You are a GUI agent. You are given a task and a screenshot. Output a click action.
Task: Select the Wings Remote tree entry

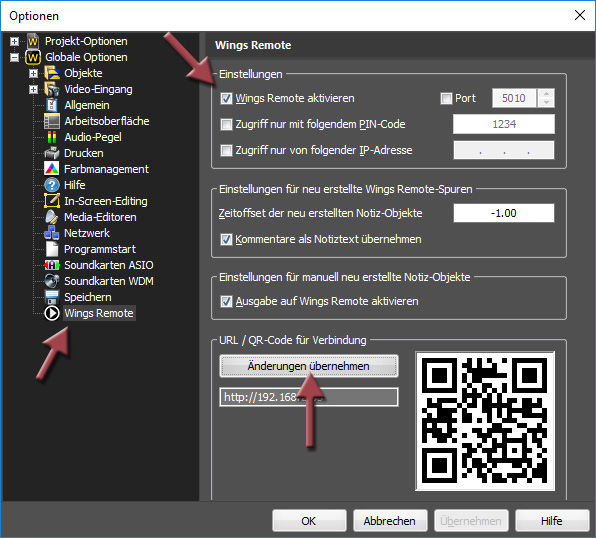99,313
